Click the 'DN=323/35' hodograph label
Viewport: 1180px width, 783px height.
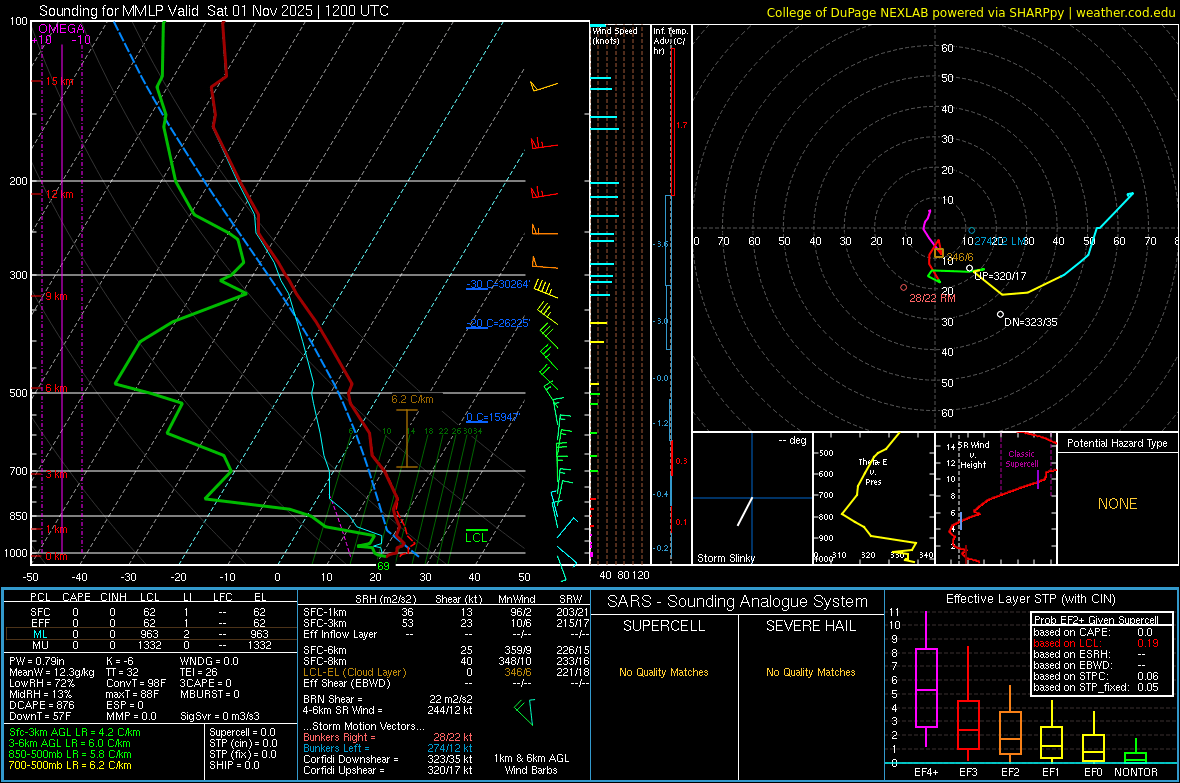(x=1030, y=322)
